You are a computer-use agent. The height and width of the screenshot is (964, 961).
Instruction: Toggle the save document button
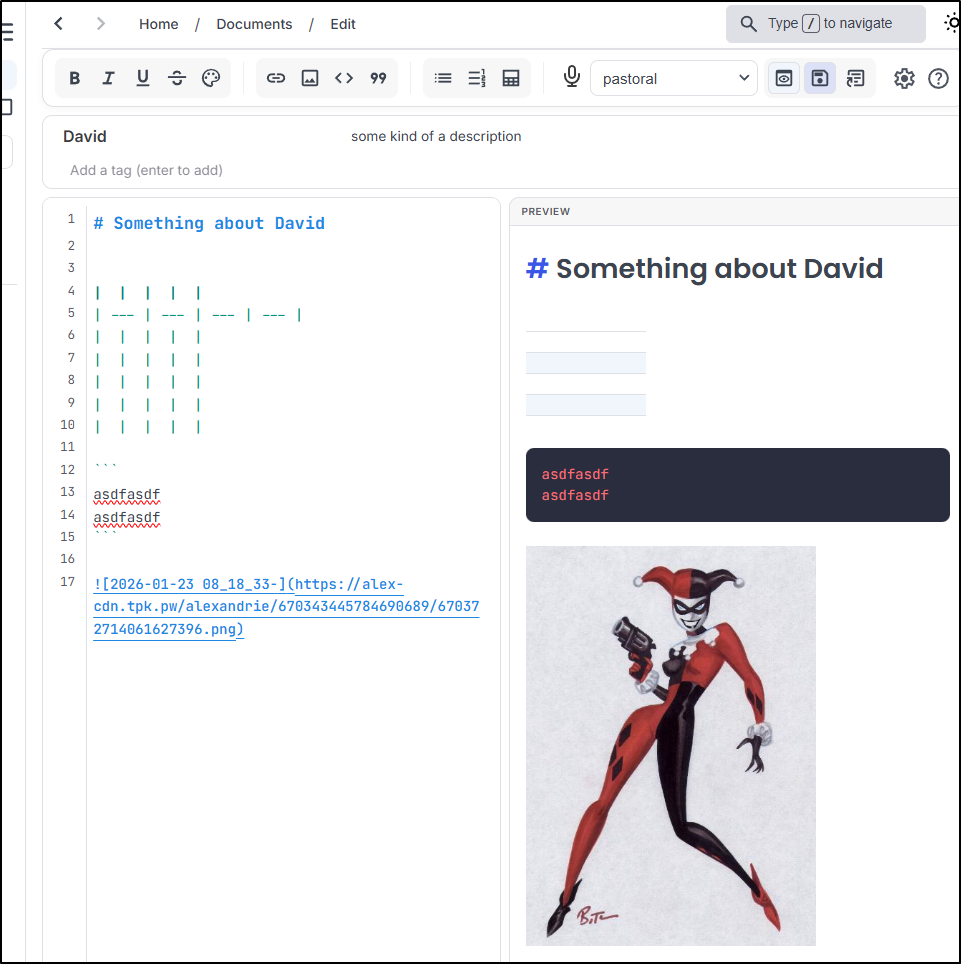[x=820, y=78]
